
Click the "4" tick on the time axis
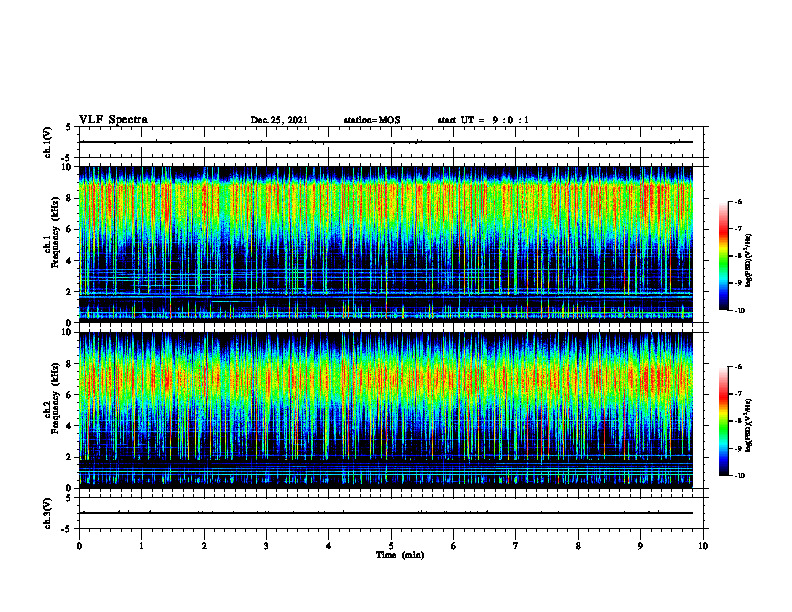click(x=329, y=546)
